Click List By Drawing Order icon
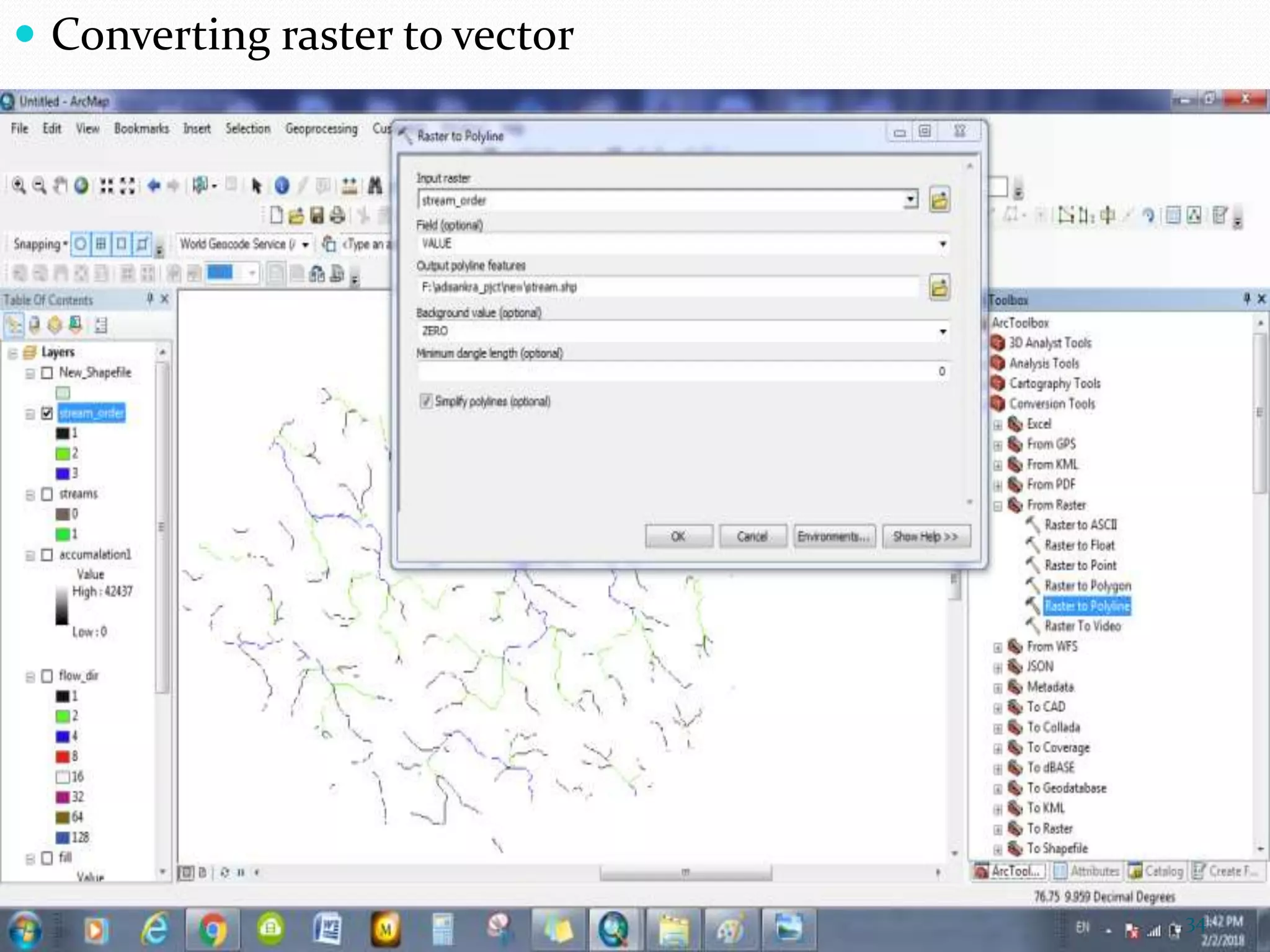The height and width of the screenshot is (952, 1270). click(14, 325)
